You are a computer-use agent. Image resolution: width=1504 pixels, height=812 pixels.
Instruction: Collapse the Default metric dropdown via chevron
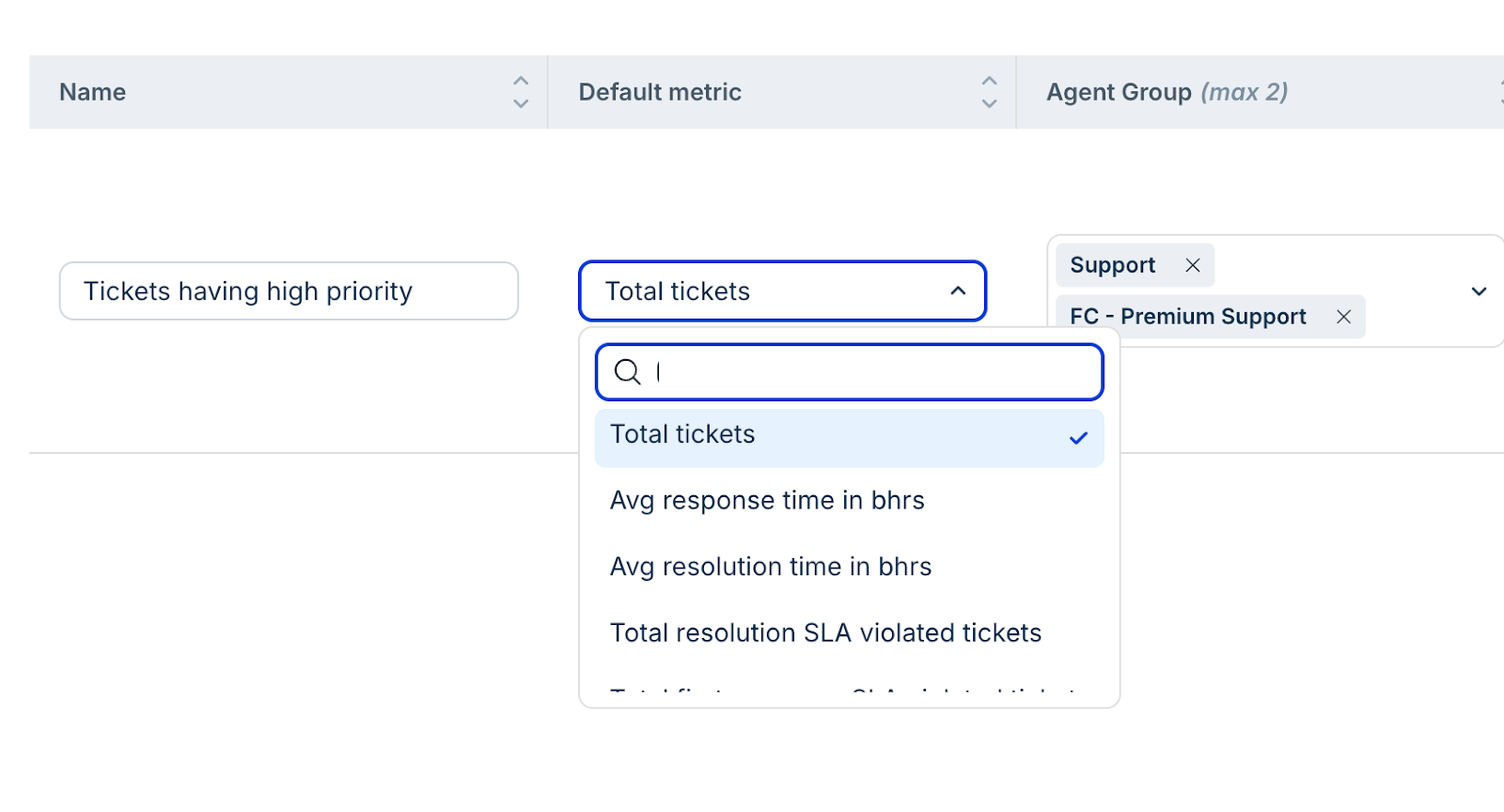tap(958, 291)
